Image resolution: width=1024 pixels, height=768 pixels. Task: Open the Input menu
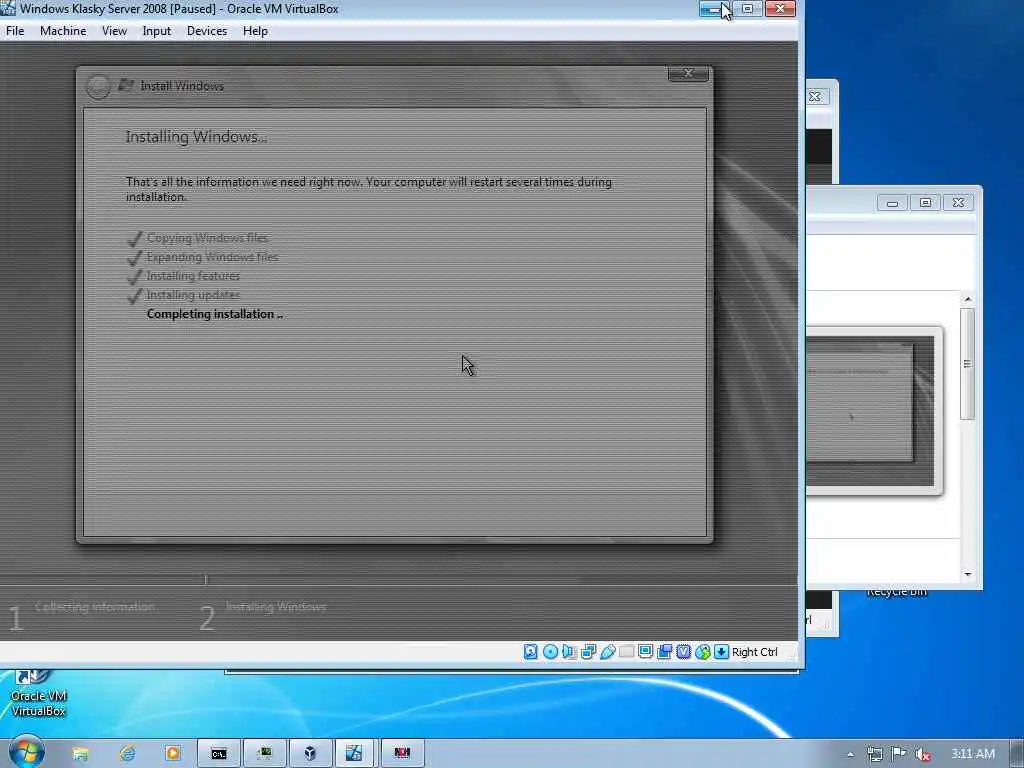click(x=157, y=31)
